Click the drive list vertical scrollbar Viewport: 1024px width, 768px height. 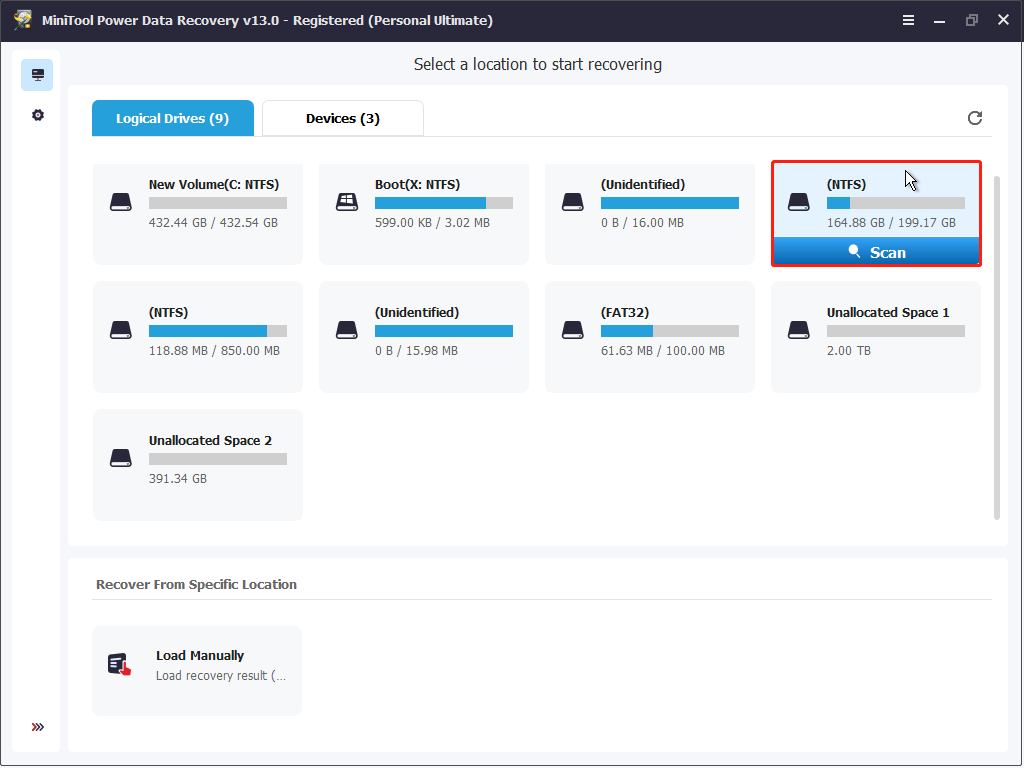click(997, 347)
